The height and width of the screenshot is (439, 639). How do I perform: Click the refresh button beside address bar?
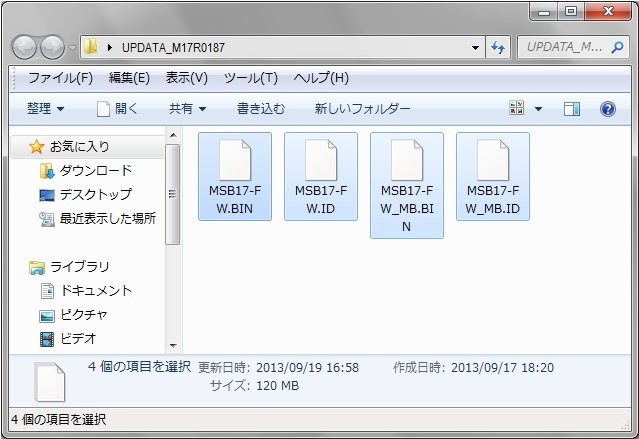[x=499, y=47]
